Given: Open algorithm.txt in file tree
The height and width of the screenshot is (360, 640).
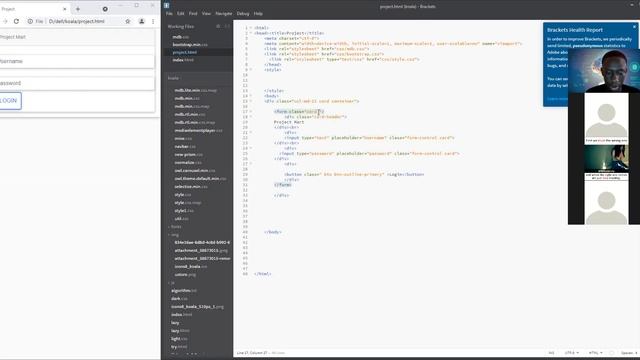Looking at the screenshot, I should [184, 291].
